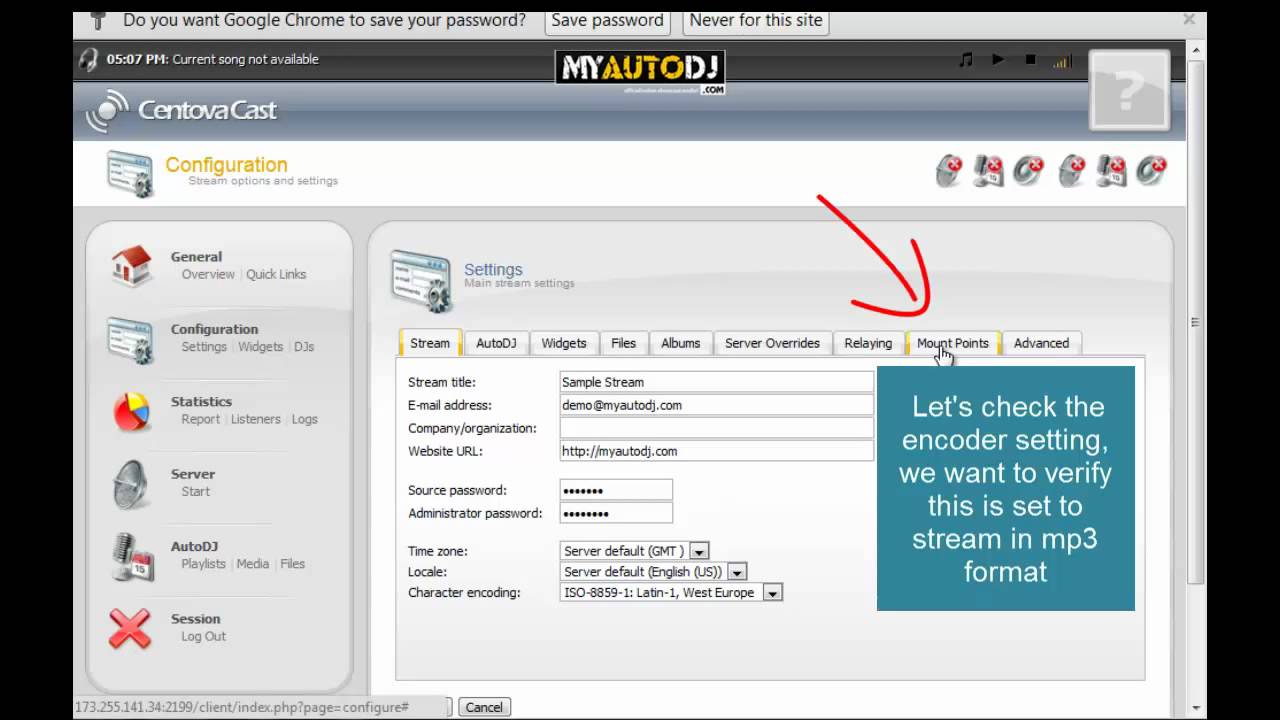The height and width of the screenshot is (720, 1280).
Task: Click the browser vertical scrollbar
Action: point(1195,320)
